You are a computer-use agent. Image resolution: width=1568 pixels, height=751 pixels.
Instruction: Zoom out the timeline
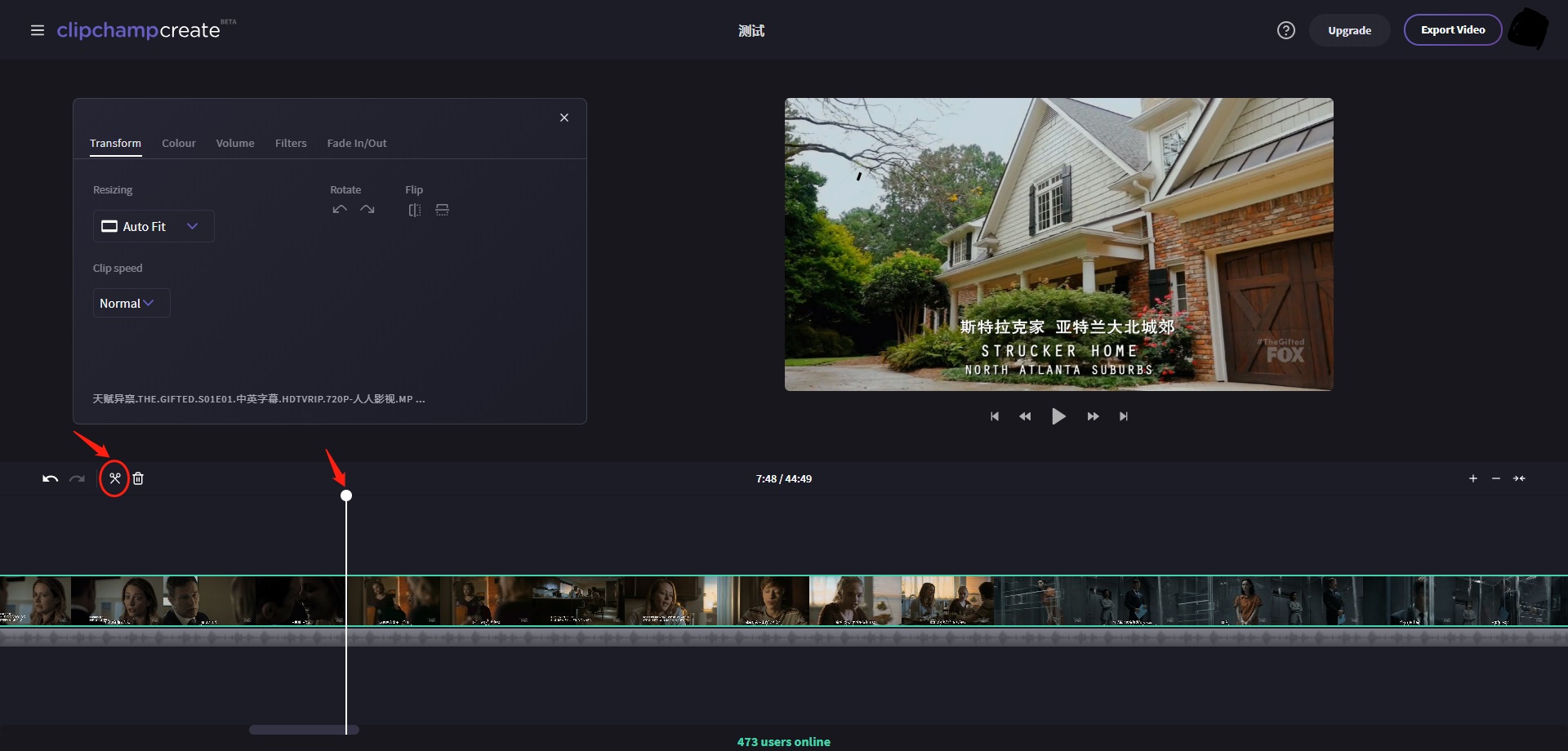tap(1496, 478)
